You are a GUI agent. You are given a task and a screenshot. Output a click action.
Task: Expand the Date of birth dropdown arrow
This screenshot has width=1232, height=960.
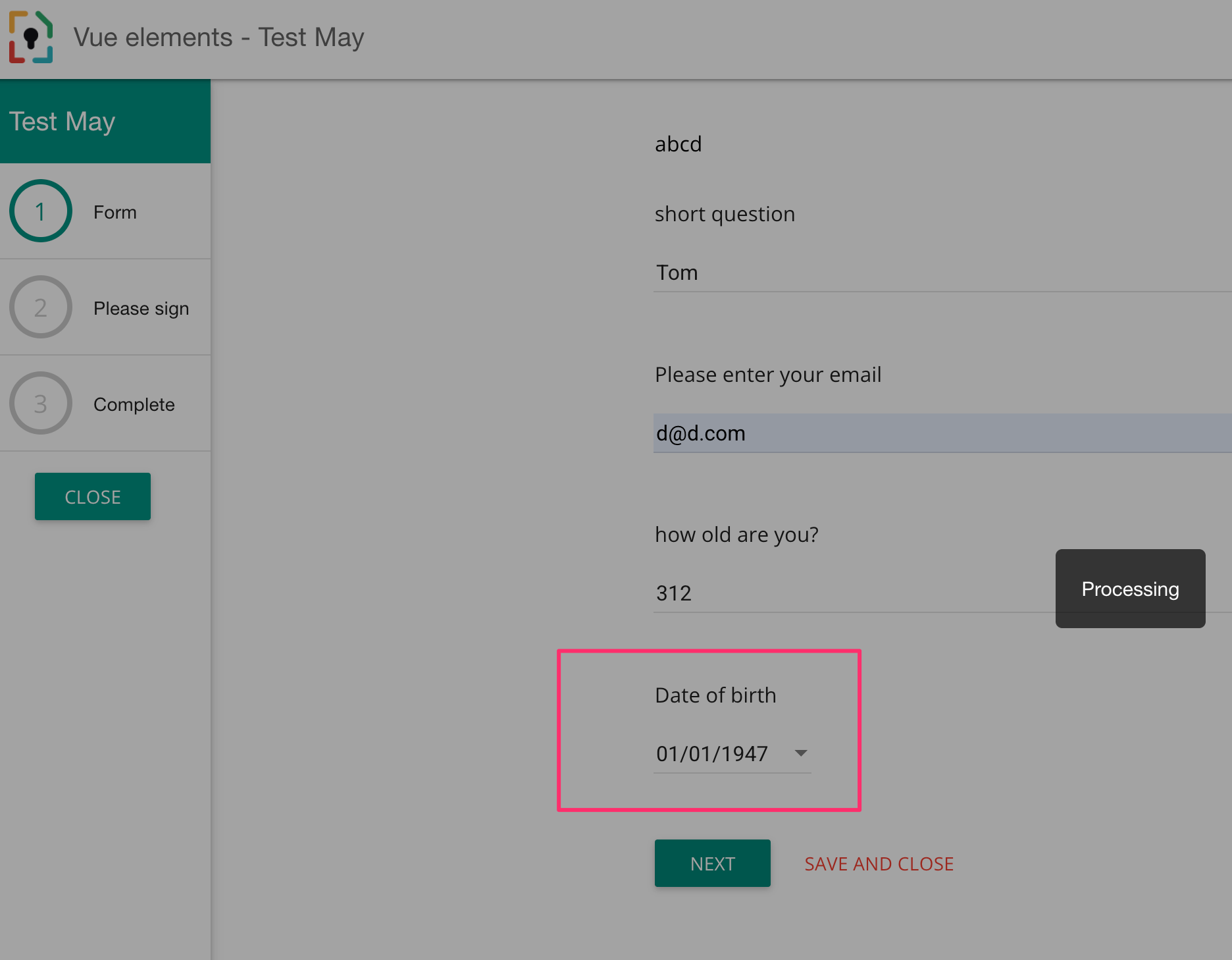[x=801, y=753]
